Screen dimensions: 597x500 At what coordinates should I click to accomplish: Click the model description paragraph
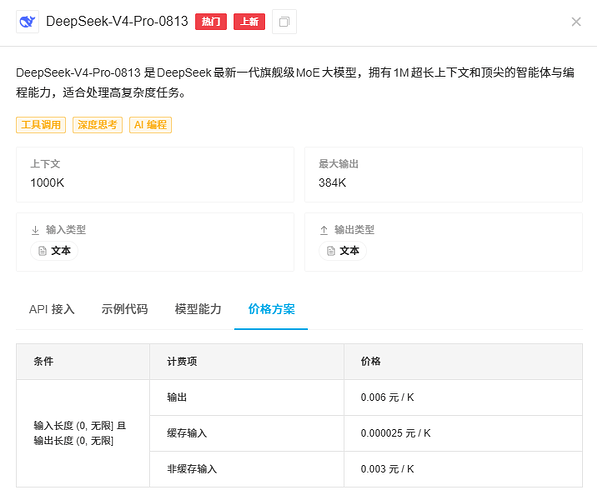coord(295,82)
